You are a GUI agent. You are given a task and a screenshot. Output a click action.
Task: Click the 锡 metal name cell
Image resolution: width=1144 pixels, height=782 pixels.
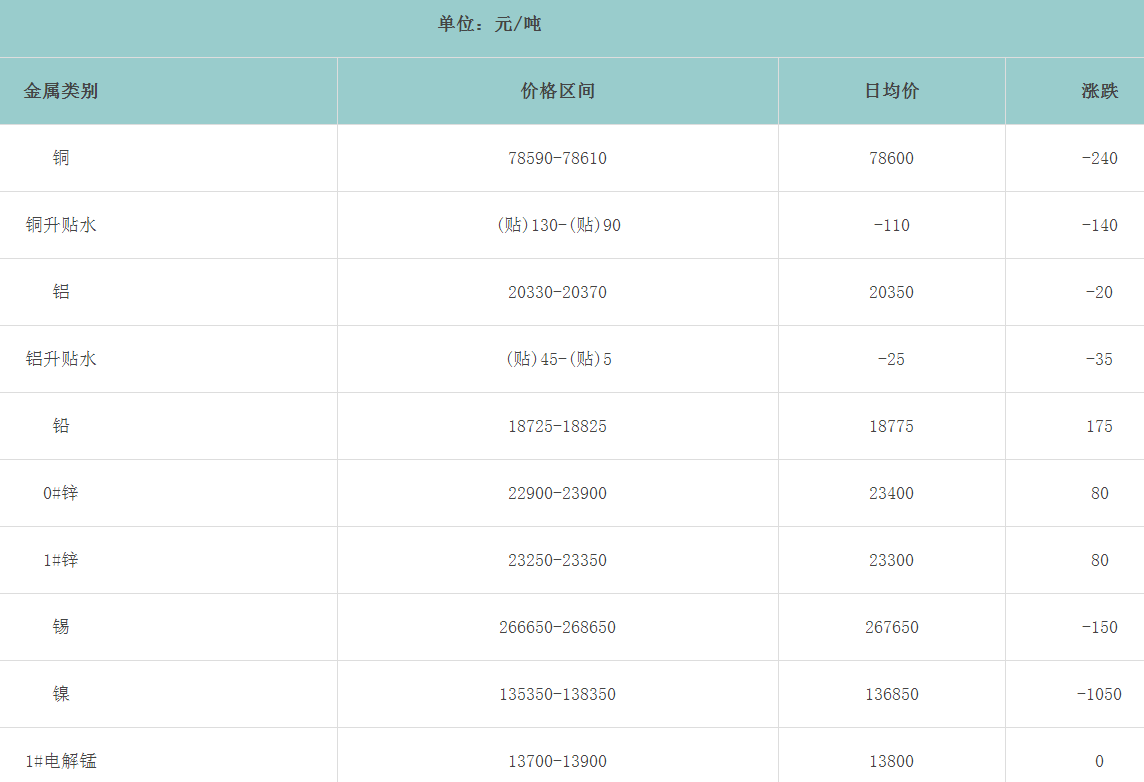(x=61, y=627)
